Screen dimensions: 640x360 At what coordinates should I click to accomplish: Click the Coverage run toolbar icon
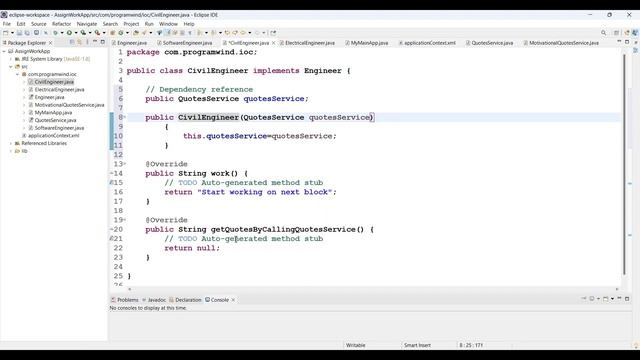[83, 33]
